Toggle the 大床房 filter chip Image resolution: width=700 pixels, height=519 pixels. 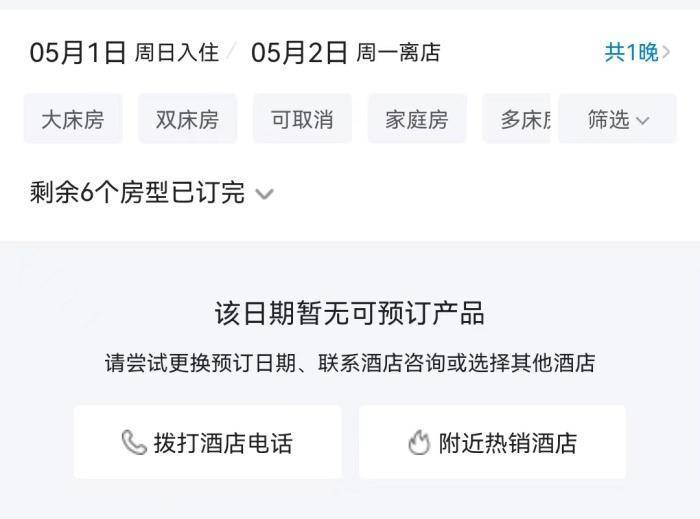pyautogui.click(x=72, y=120)
